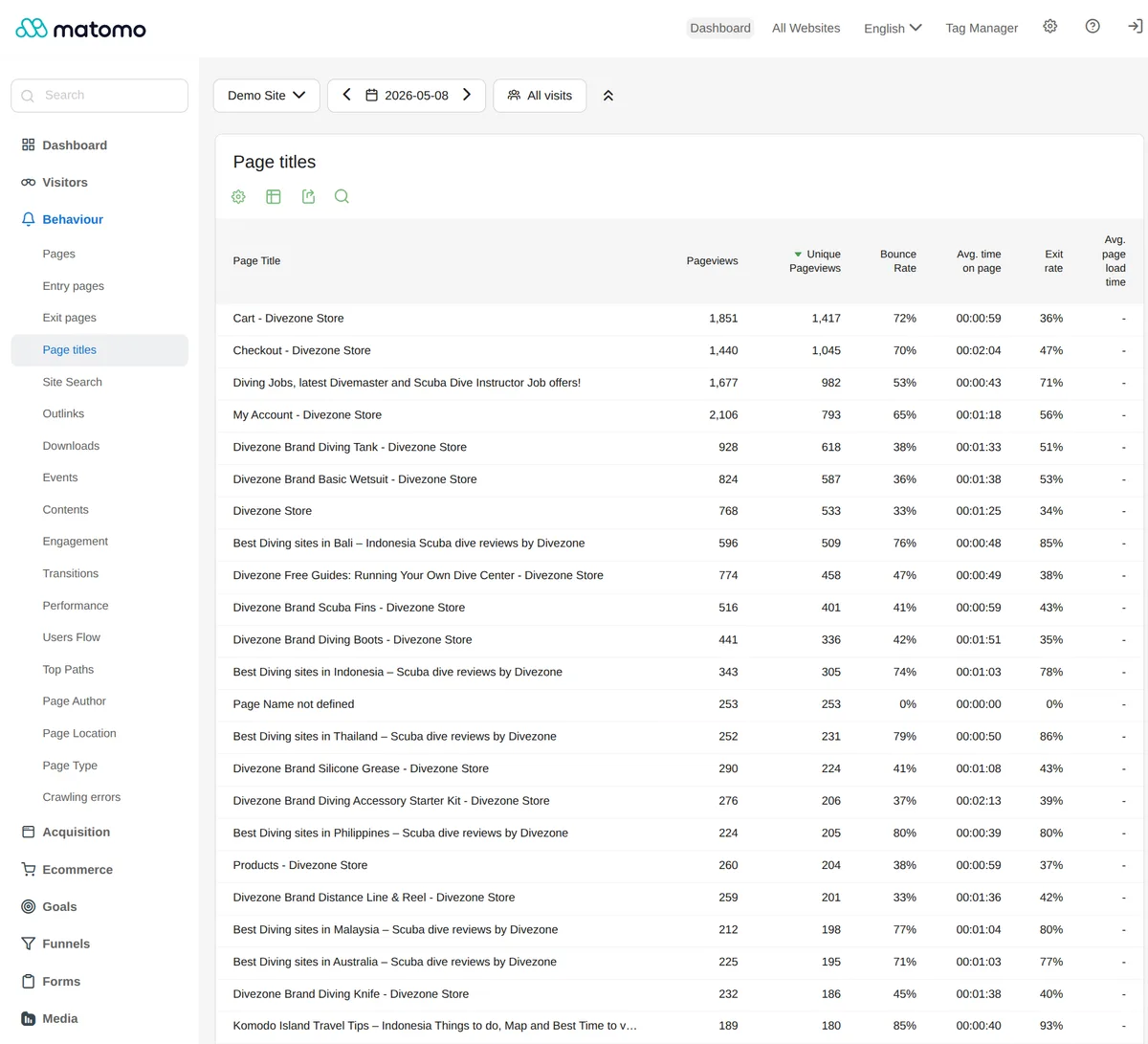Open Events report in sidebar
Image resolution: width=1148 pixels, height=1044 pixels.
(x=60, y=478)
